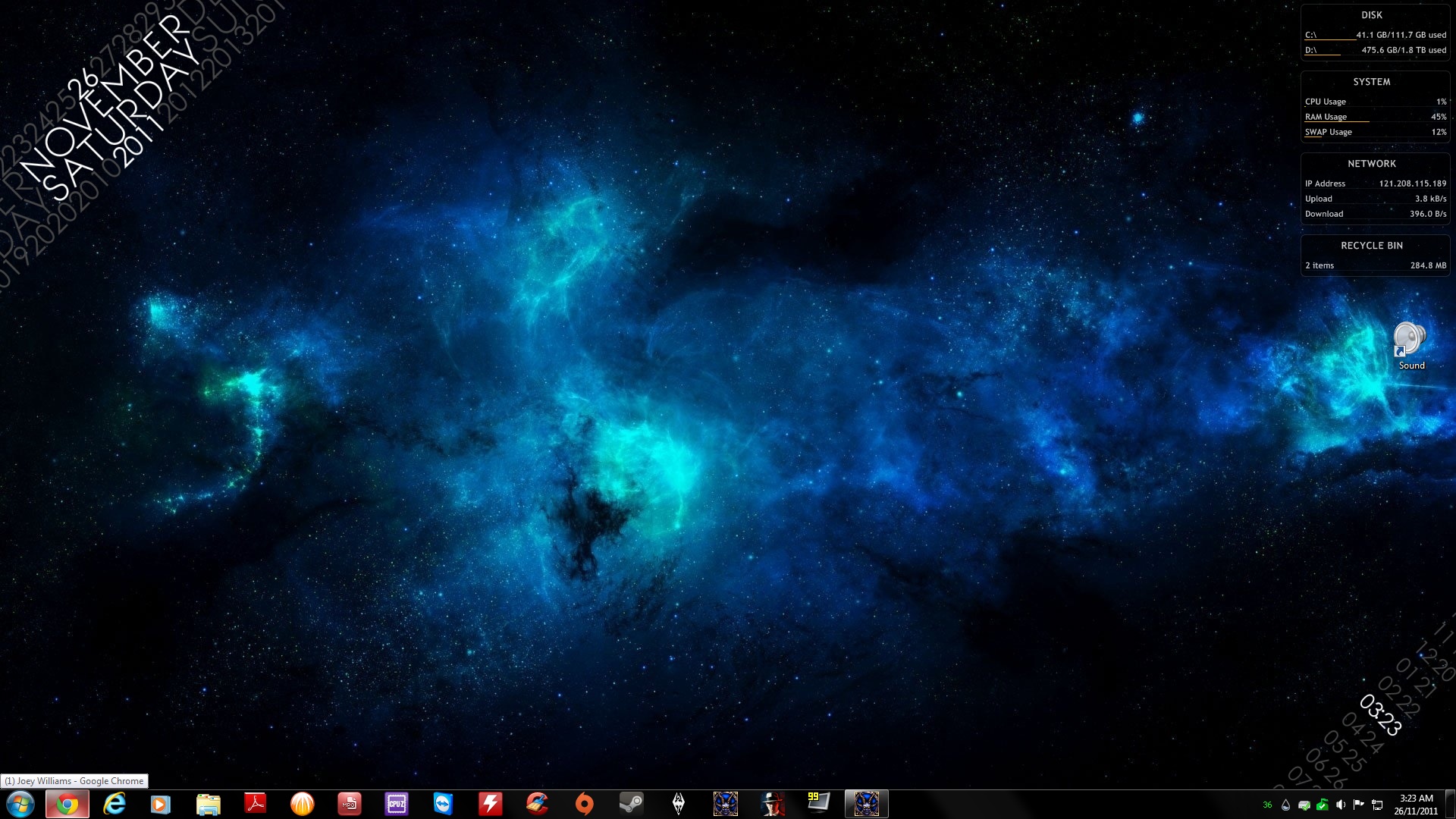
Task: Open the network connection tray icon
Action: click(1377, 805)
